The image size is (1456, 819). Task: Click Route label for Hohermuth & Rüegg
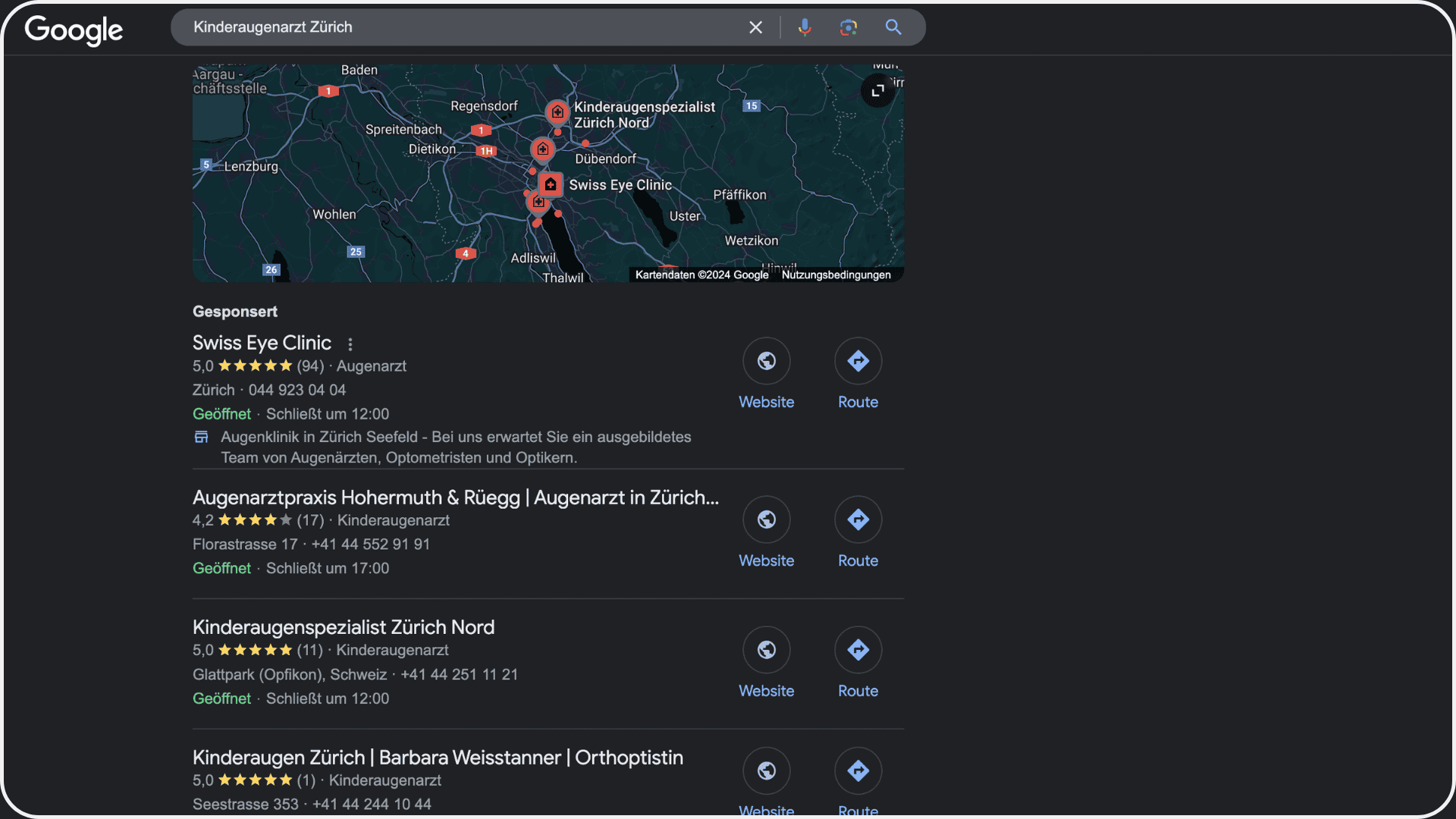(x=858, y=560)
